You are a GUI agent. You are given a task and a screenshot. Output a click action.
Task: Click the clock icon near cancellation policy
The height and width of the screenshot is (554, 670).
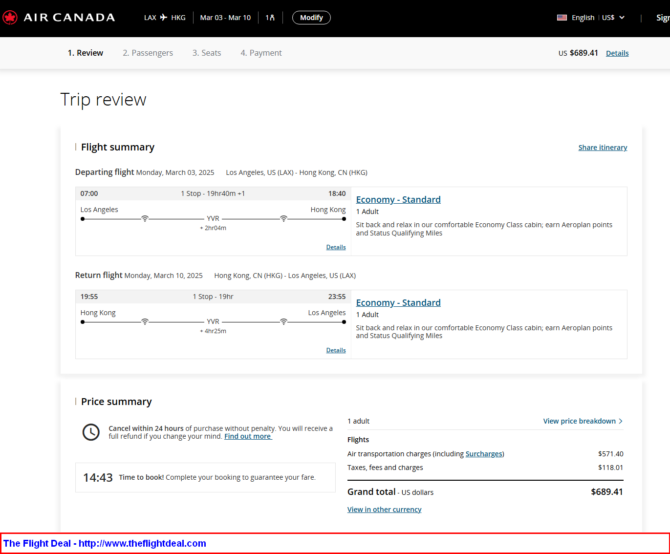(x=91, y=432)
